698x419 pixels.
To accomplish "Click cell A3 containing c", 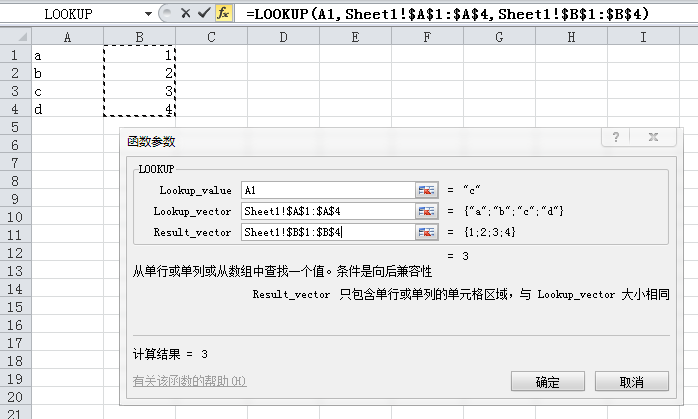I will click(x=68, y=91).
